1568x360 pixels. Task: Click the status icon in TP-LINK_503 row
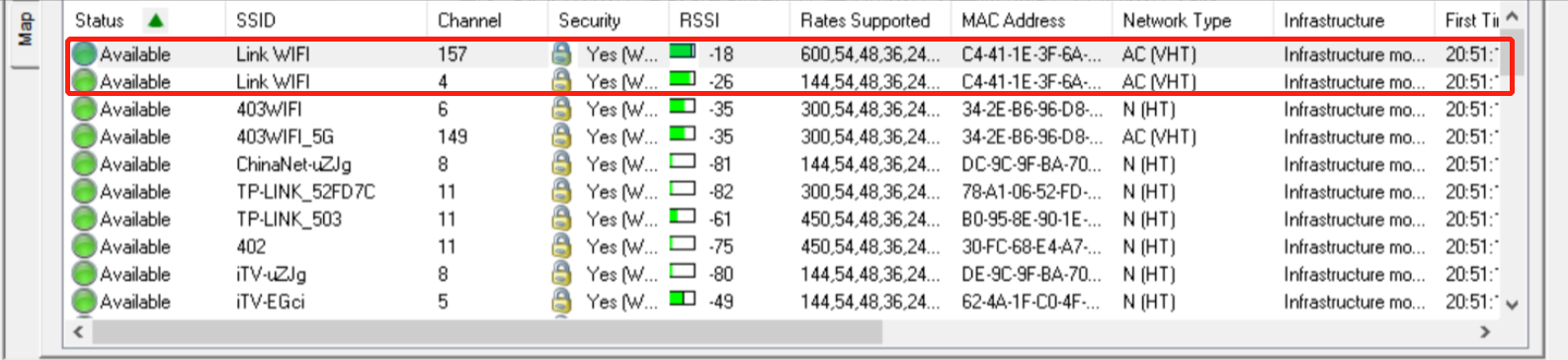coord(84,220)
